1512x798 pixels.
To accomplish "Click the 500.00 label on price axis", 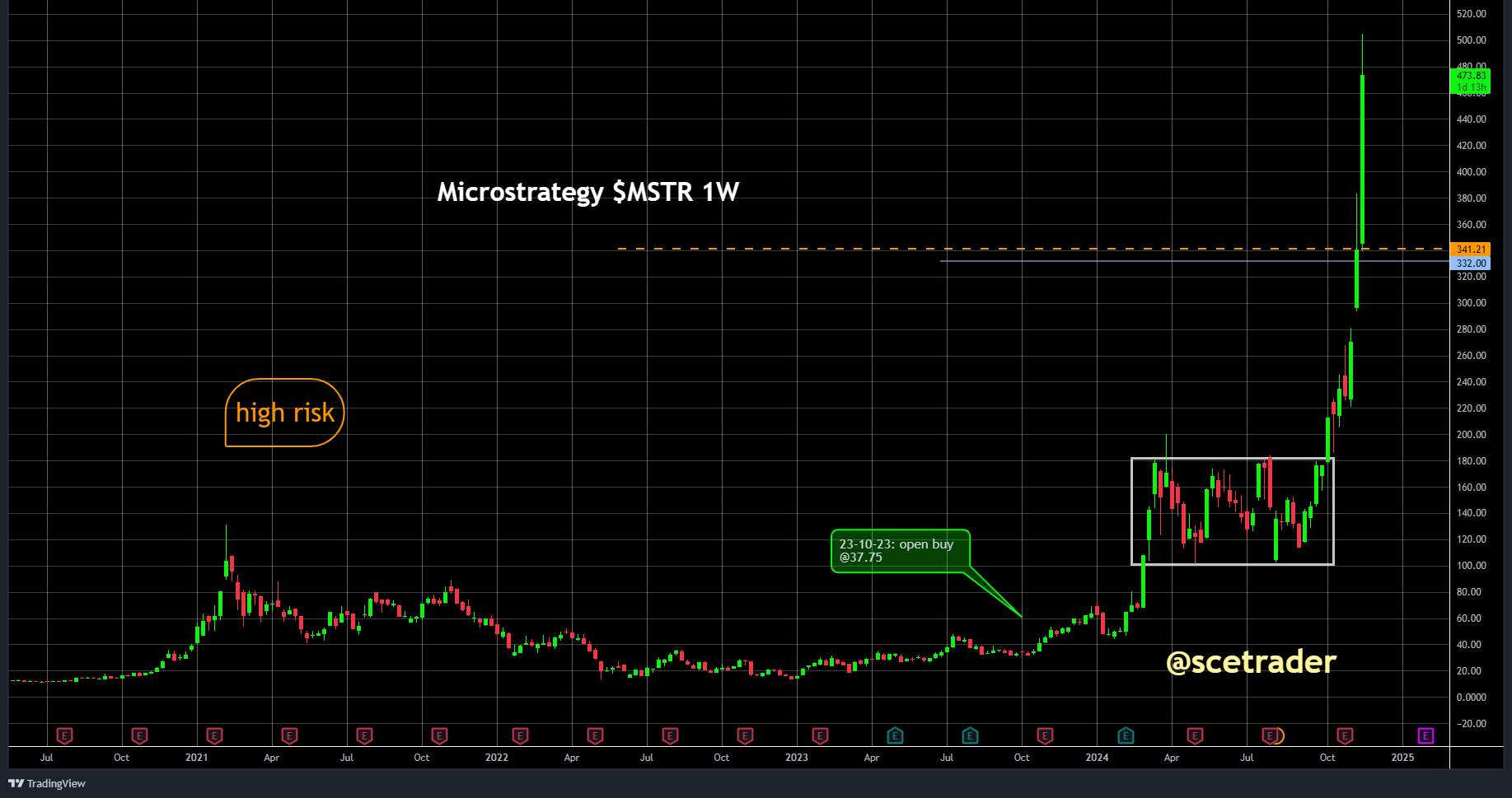I will 1471,40.
